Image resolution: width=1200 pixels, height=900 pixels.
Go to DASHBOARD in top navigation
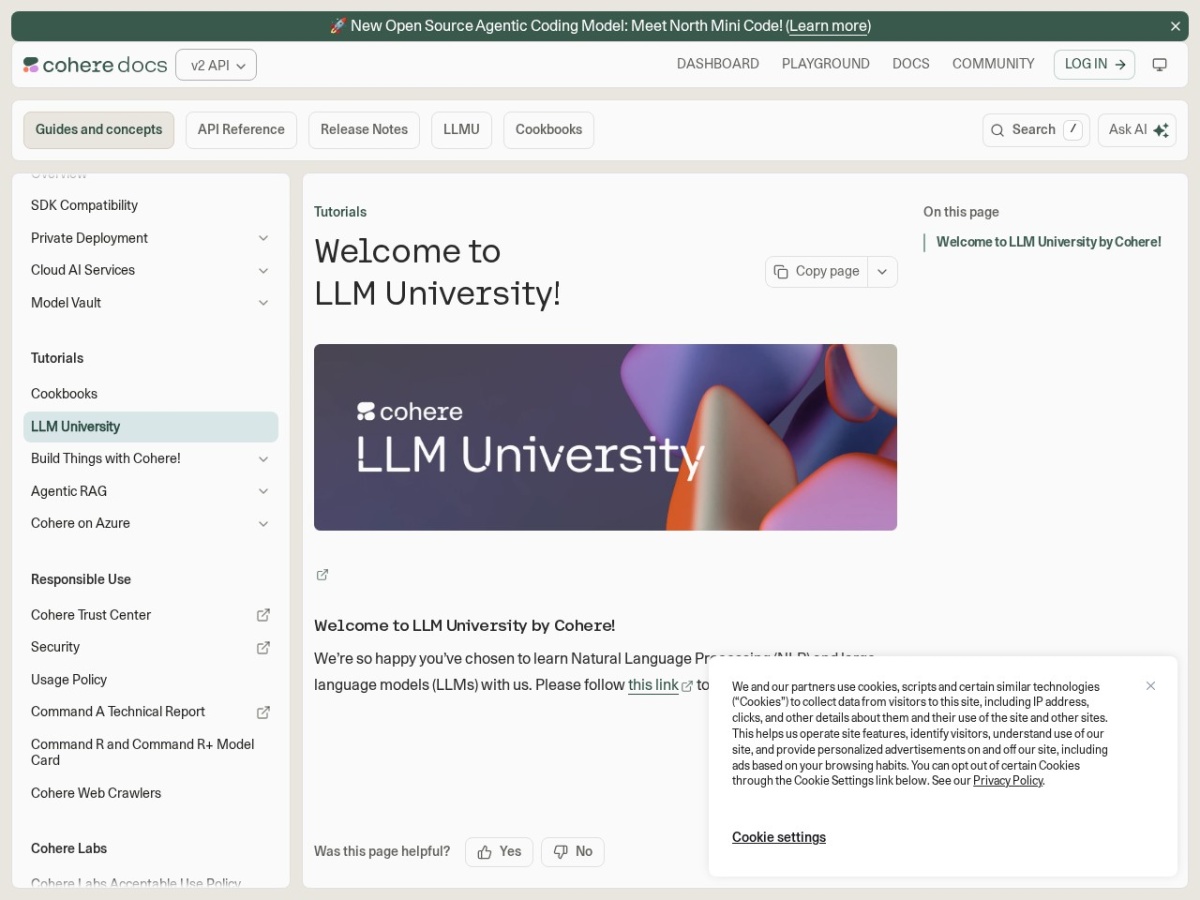[x=718, y=64]
